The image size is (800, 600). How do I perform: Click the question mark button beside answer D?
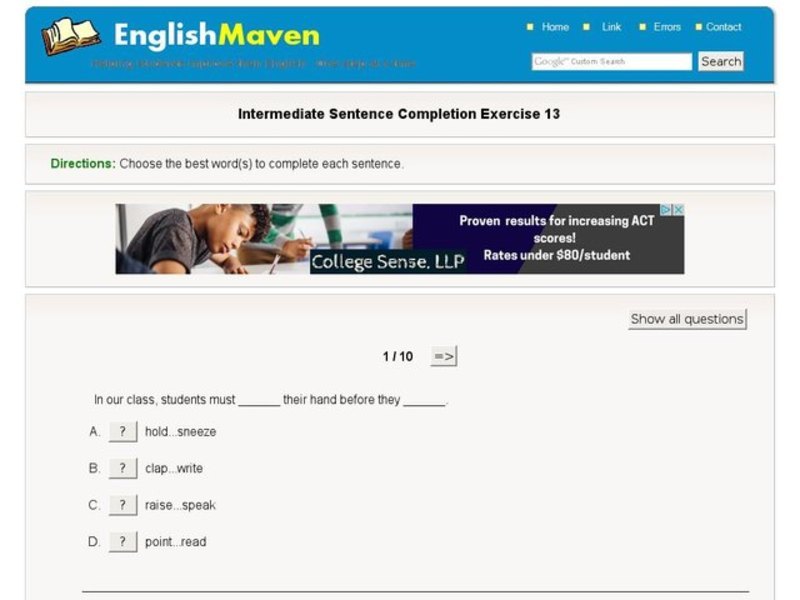point(123,540)
